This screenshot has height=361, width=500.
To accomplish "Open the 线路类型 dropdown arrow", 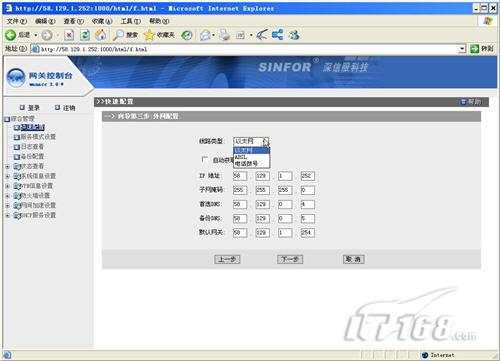I will (x=265, y=141).
